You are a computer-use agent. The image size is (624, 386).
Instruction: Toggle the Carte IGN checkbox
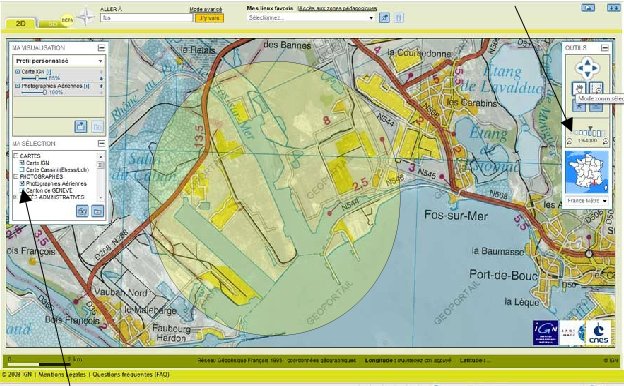[22, 163]
